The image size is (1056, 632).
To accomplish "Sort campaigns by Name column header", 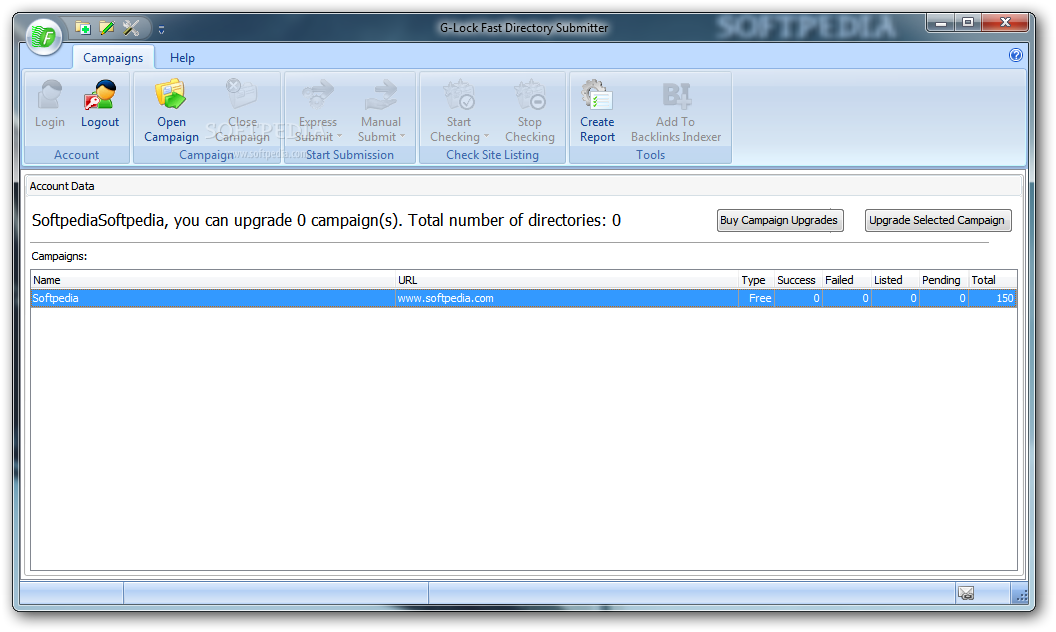I will pos(213,280).
